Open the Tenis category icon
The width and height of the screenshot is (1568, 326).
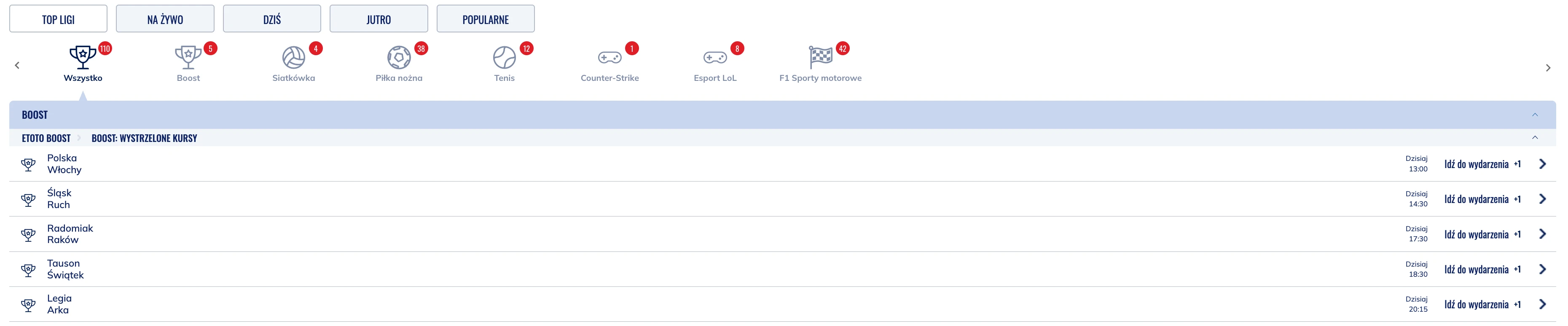(x=504, y=57)
